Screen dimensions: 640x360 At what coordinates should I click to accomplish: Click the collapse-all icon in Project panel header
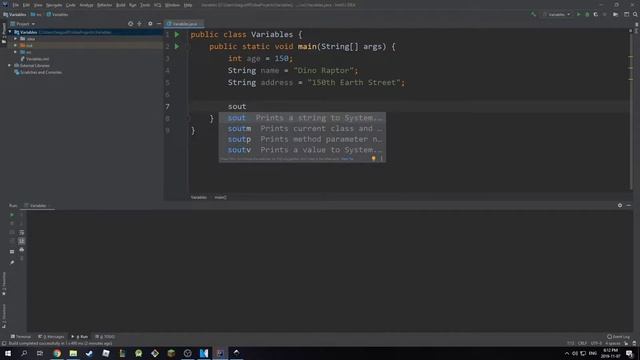tap(140, 24)
